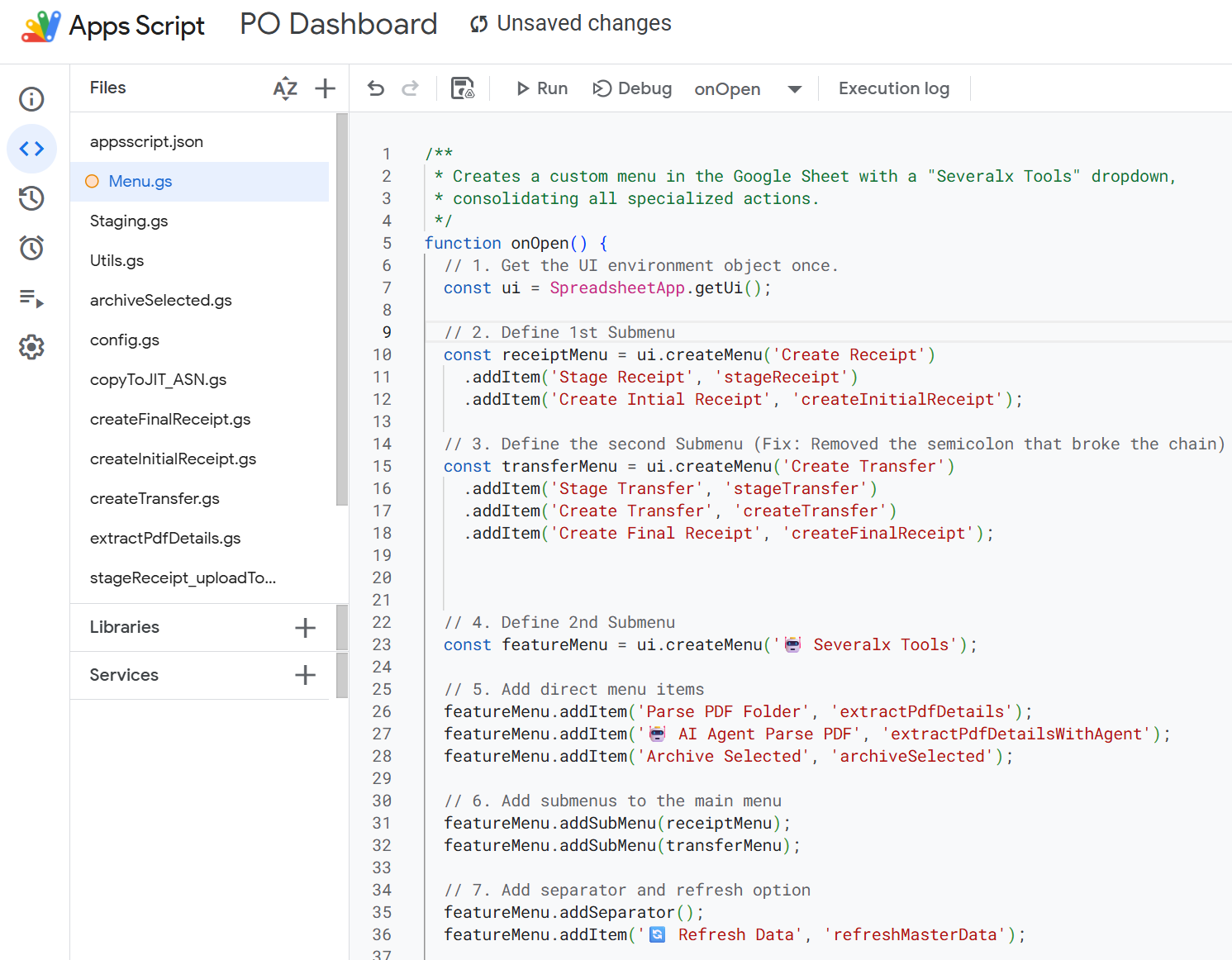The width and height of the screenshot is (1232, 960).
Task: Open the Triggers alarm clock icon
Action: [x=31, y=248]
